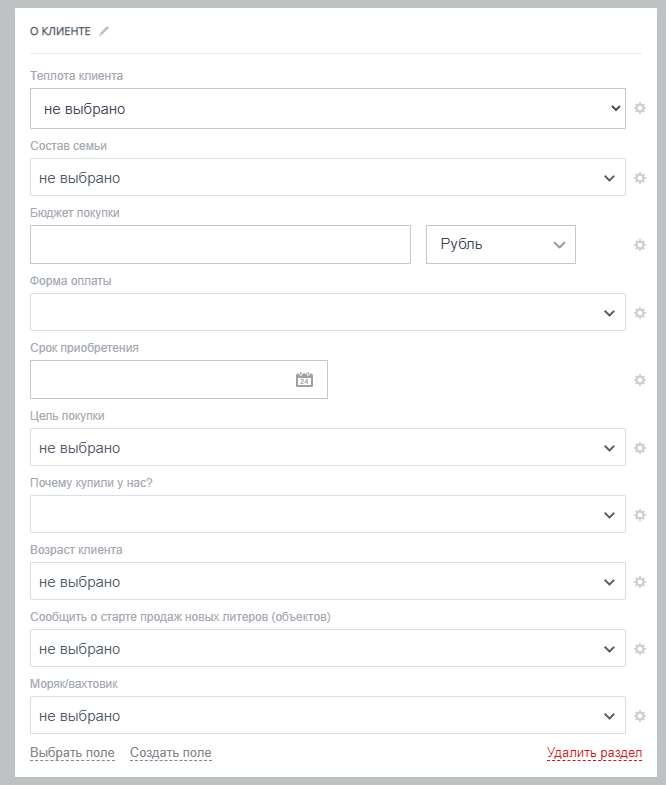666x785 pixels.
Task: Open gear settings for Срок приобретения field
Action: tap(640, 380)
